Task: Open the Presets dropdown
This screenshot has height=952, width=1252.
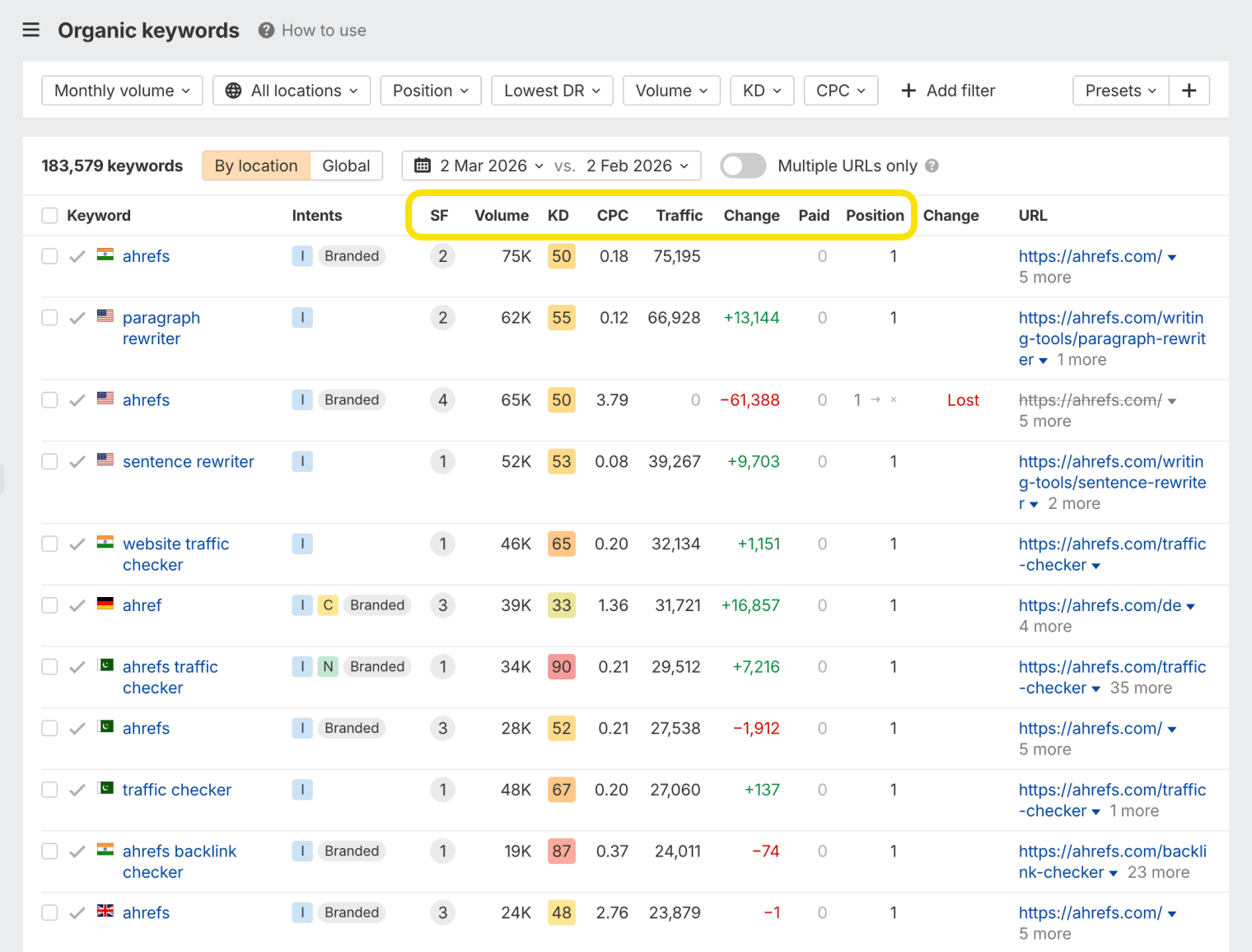Action: pos(1119,91)
